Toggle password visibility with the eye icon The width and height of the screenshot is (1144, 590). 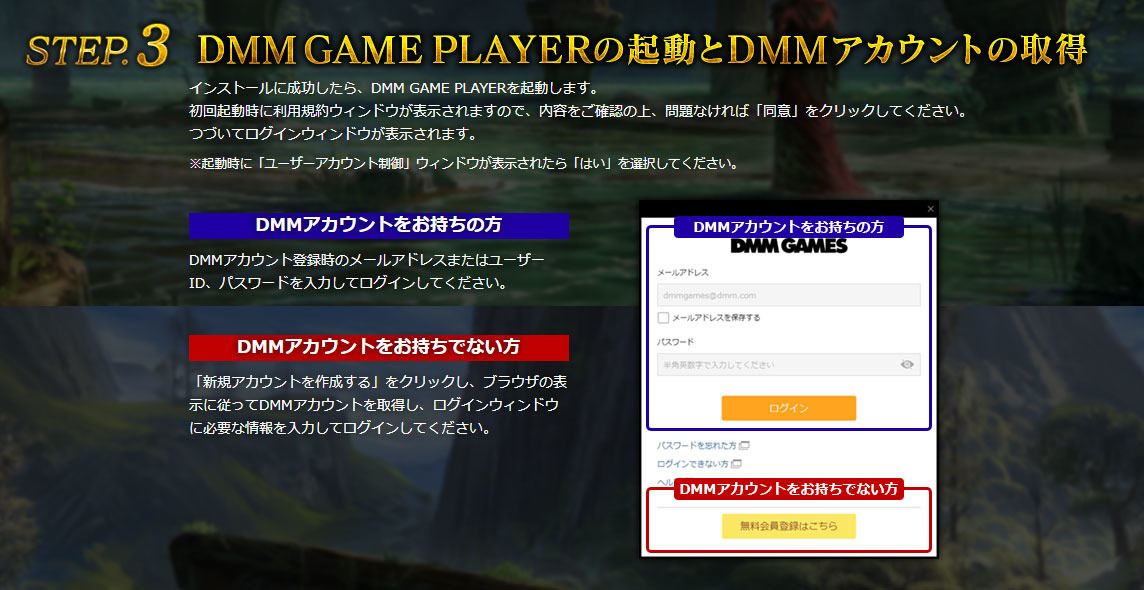pyautogui.click(x=907, y=365)
